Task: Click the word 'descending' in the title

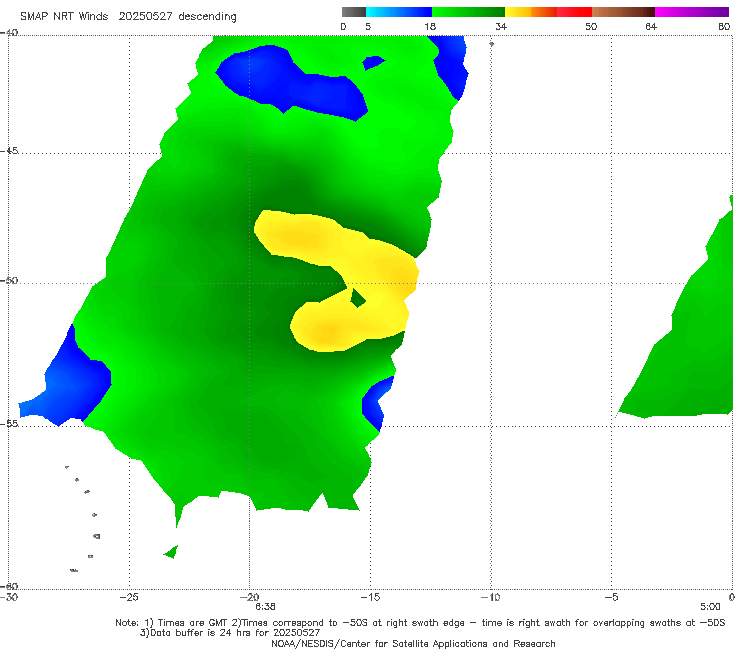Action: click(208, 17)
